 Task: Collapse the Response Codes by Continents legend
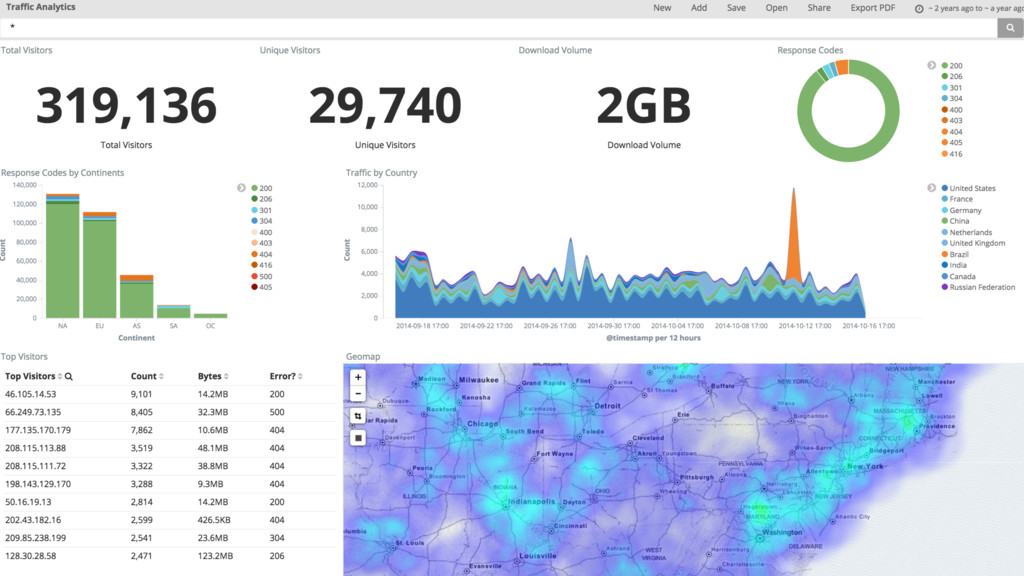pyautogui.click(x=242, y=188)
